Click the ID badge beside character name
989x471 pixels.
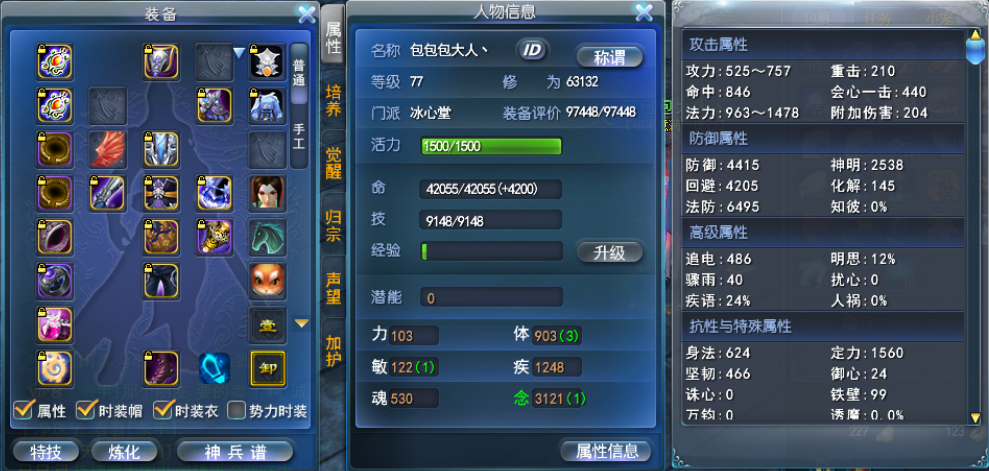(x=533, y=50)
